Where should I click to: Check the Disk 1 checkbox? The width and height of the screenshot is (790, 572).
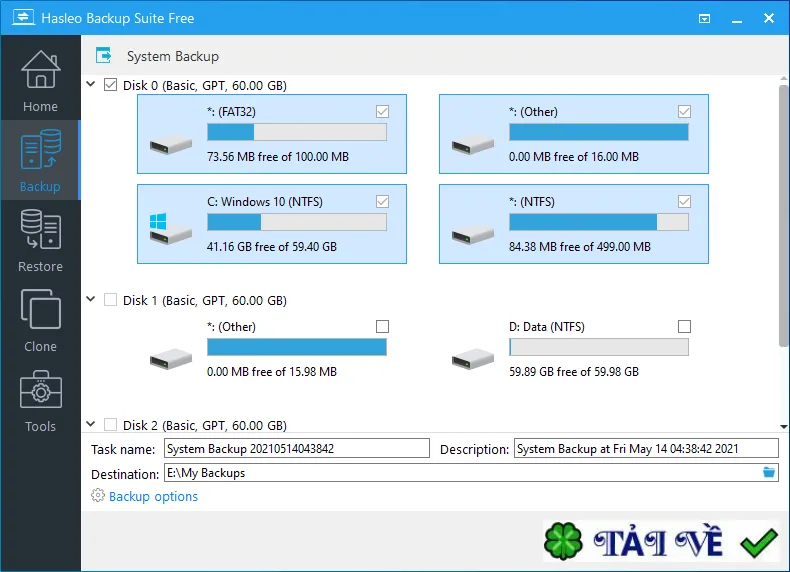pos(110,299)
